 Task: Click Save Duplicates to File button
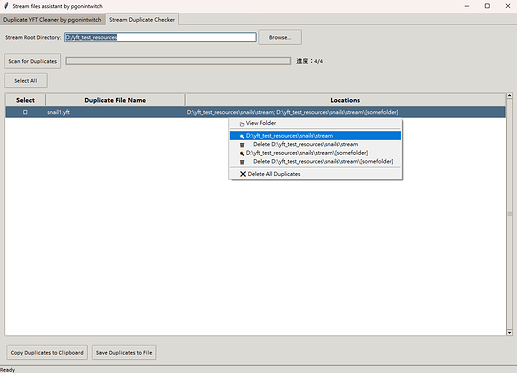tap(124, 353)
